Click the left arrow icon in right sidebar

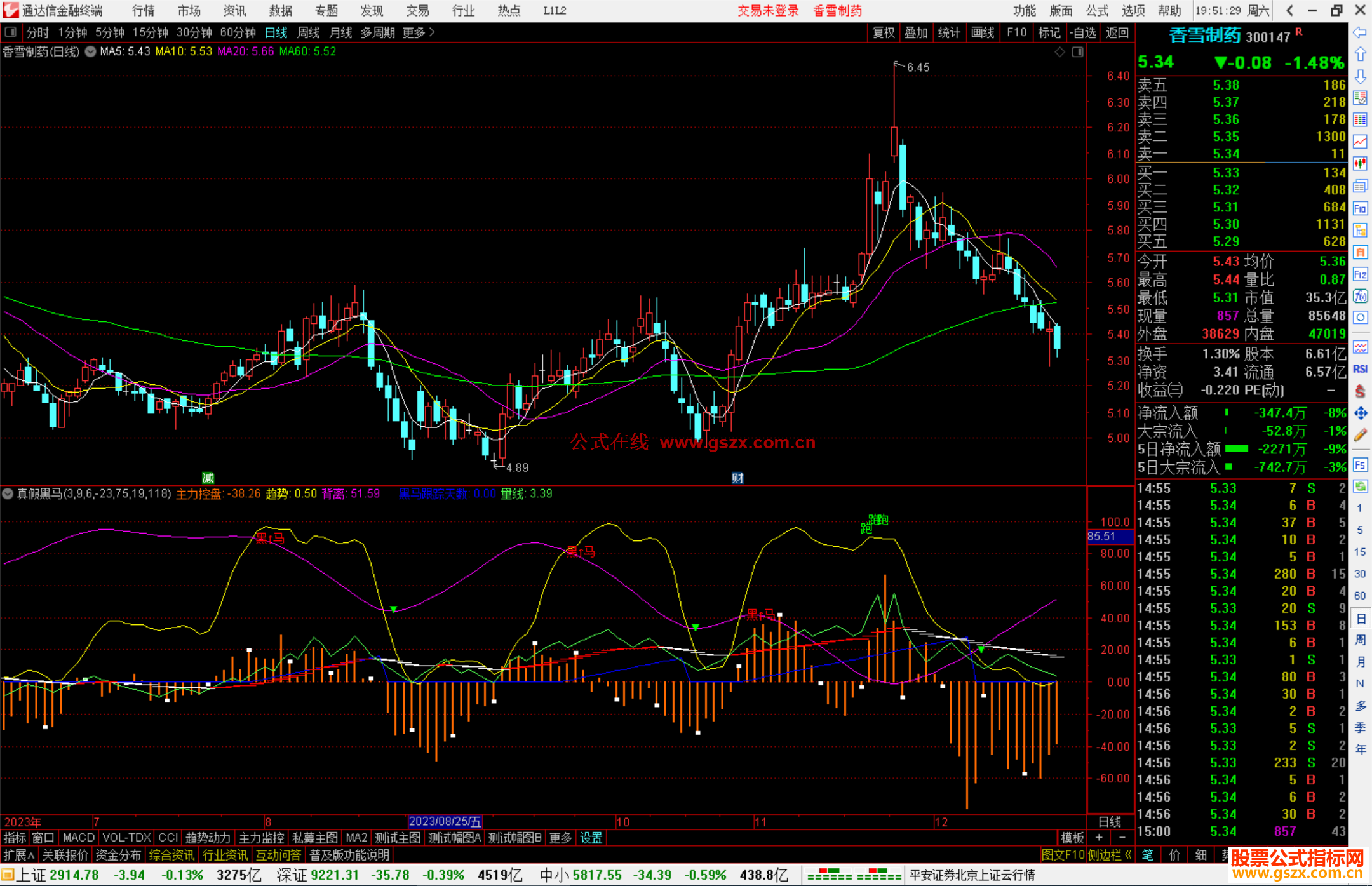(1360, 32)
